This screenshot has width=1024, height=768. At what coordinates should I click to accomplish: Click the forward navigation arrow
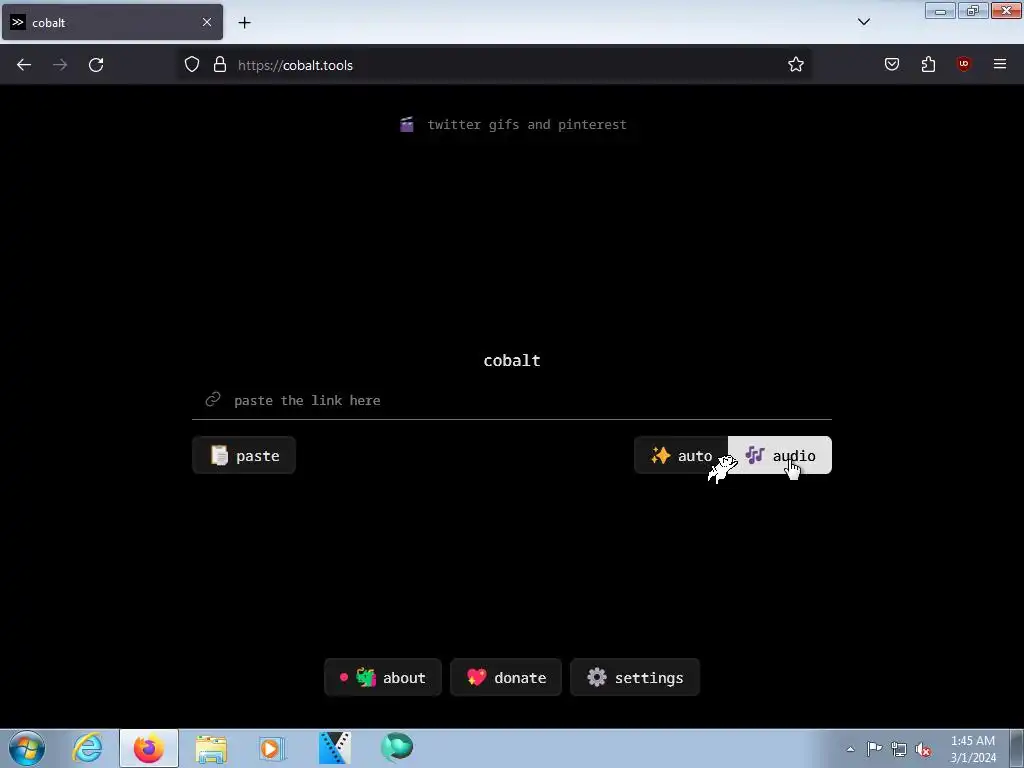(x=60, y=65)
